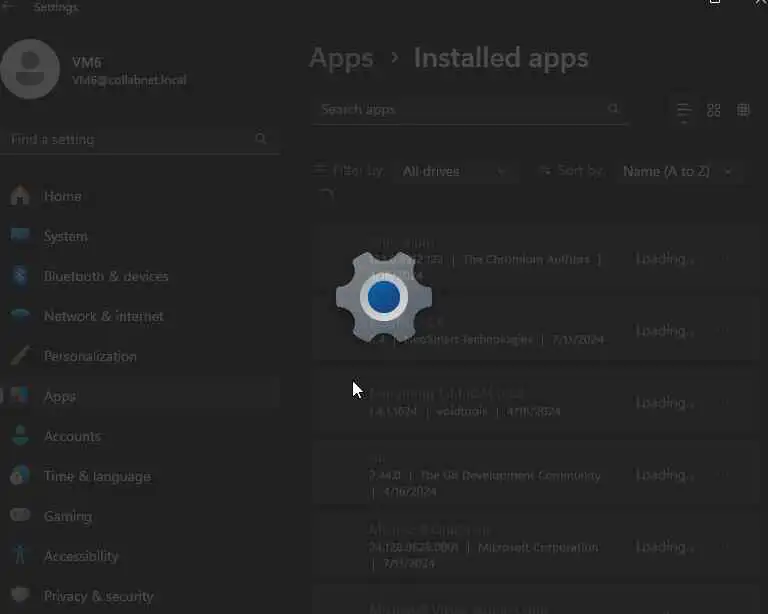This screenshot has height=614, width=768.
Task: Switch to list view layout icon
Action: click(x=684, y=110)
